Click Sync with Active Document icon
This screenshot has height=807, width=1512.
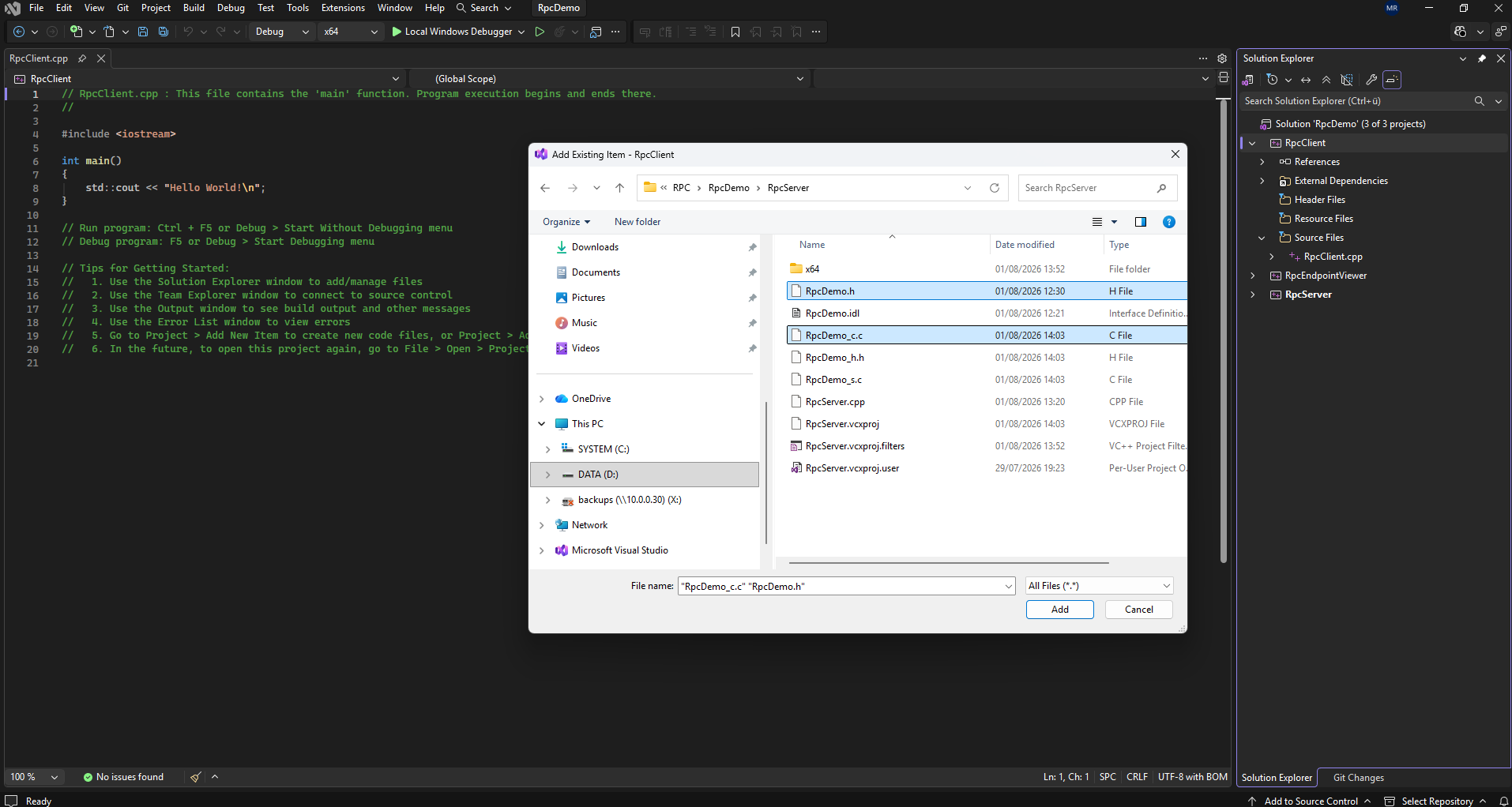point(1306,80)
